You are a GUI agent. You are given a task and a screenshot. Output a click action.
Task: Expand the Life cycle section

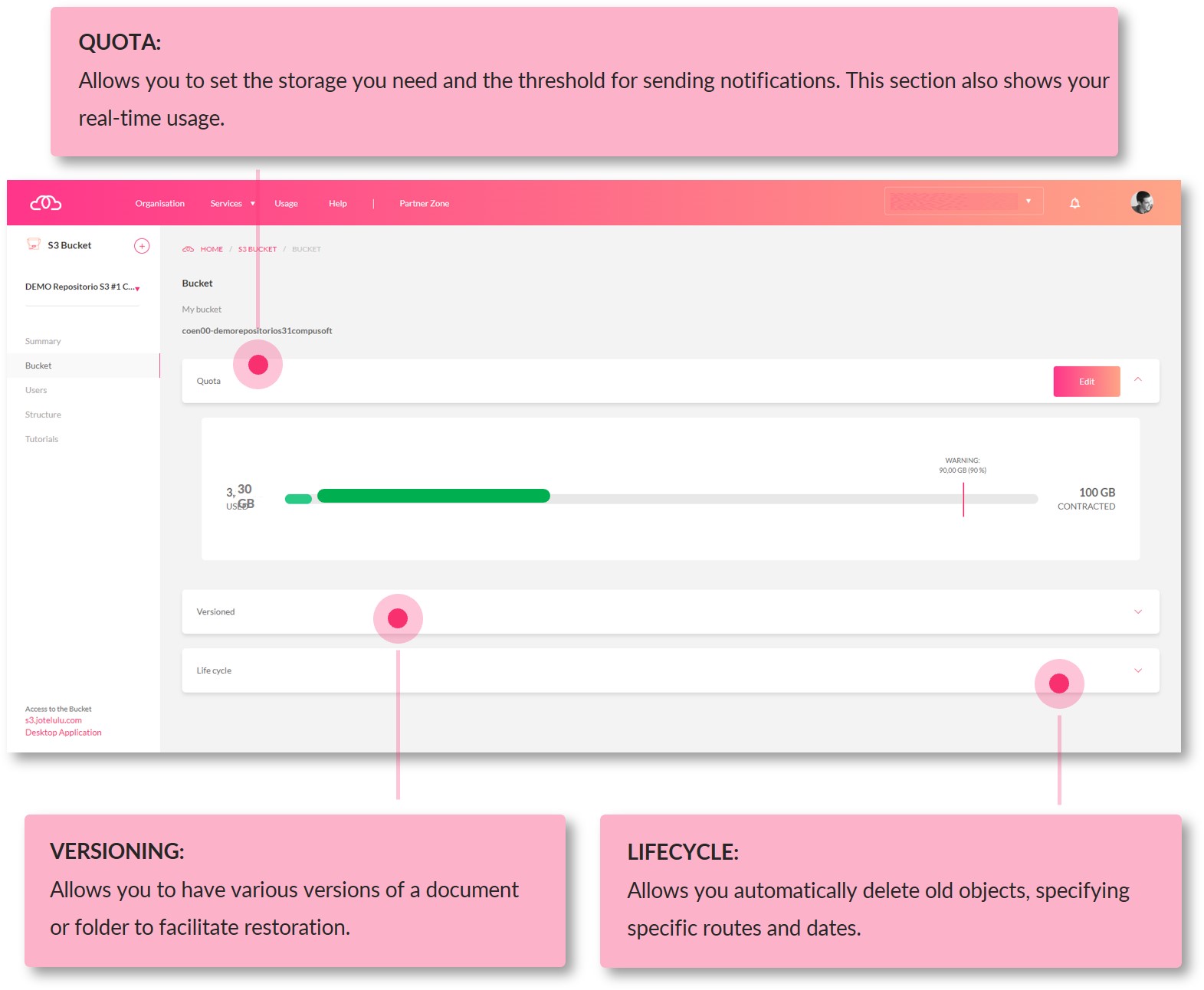click(1138, 671)
